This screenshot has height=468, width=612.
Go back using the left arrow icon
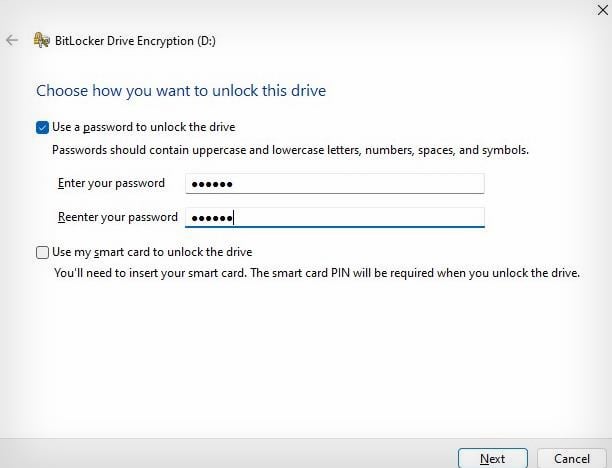12,40
